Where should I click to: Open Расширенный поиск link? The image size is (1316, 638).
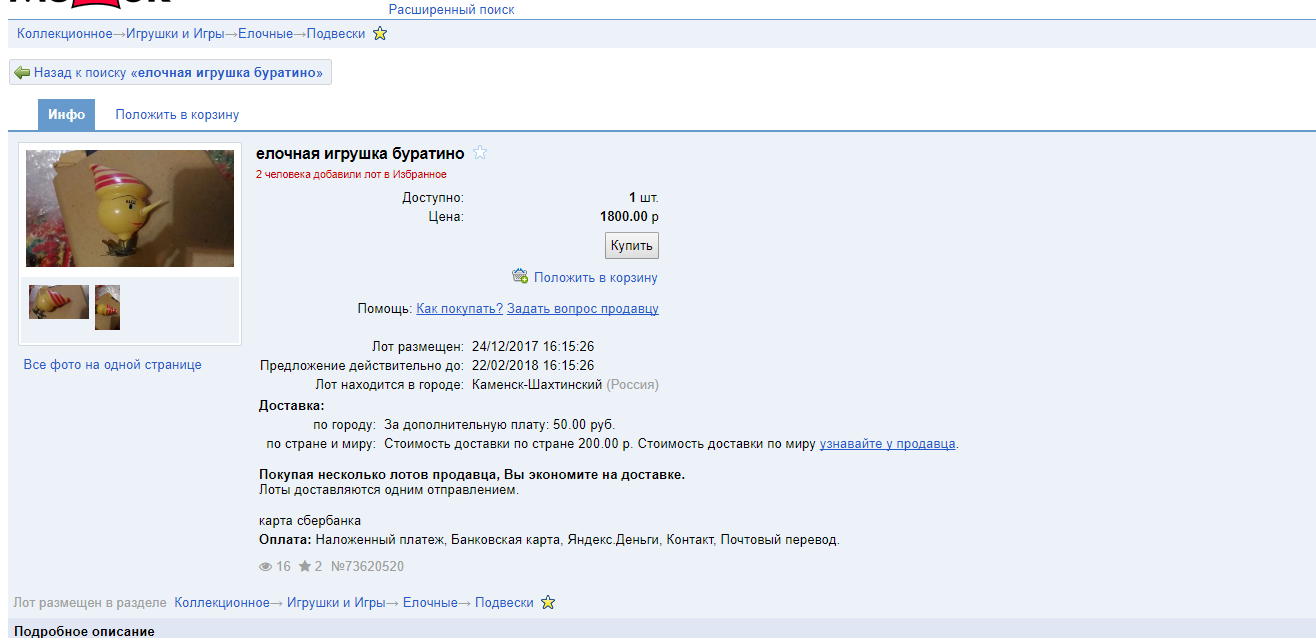coord(452,9)
